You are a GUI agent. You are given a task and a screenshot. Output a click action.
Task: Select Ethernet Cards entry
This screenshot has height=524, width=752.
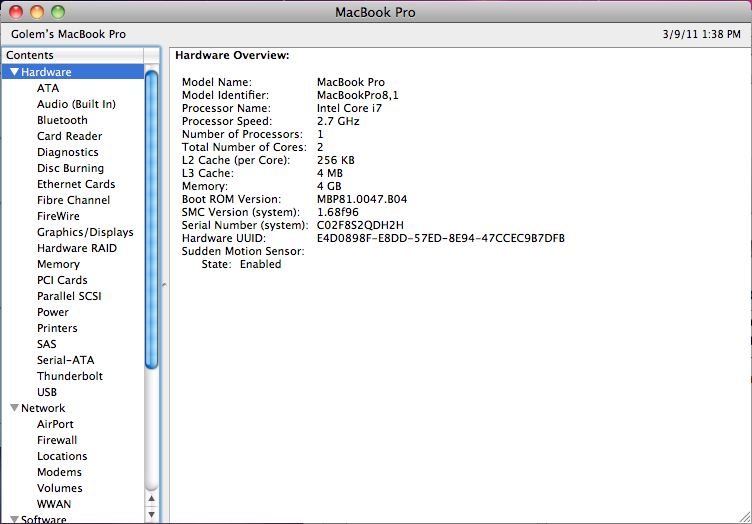[76, 184]
